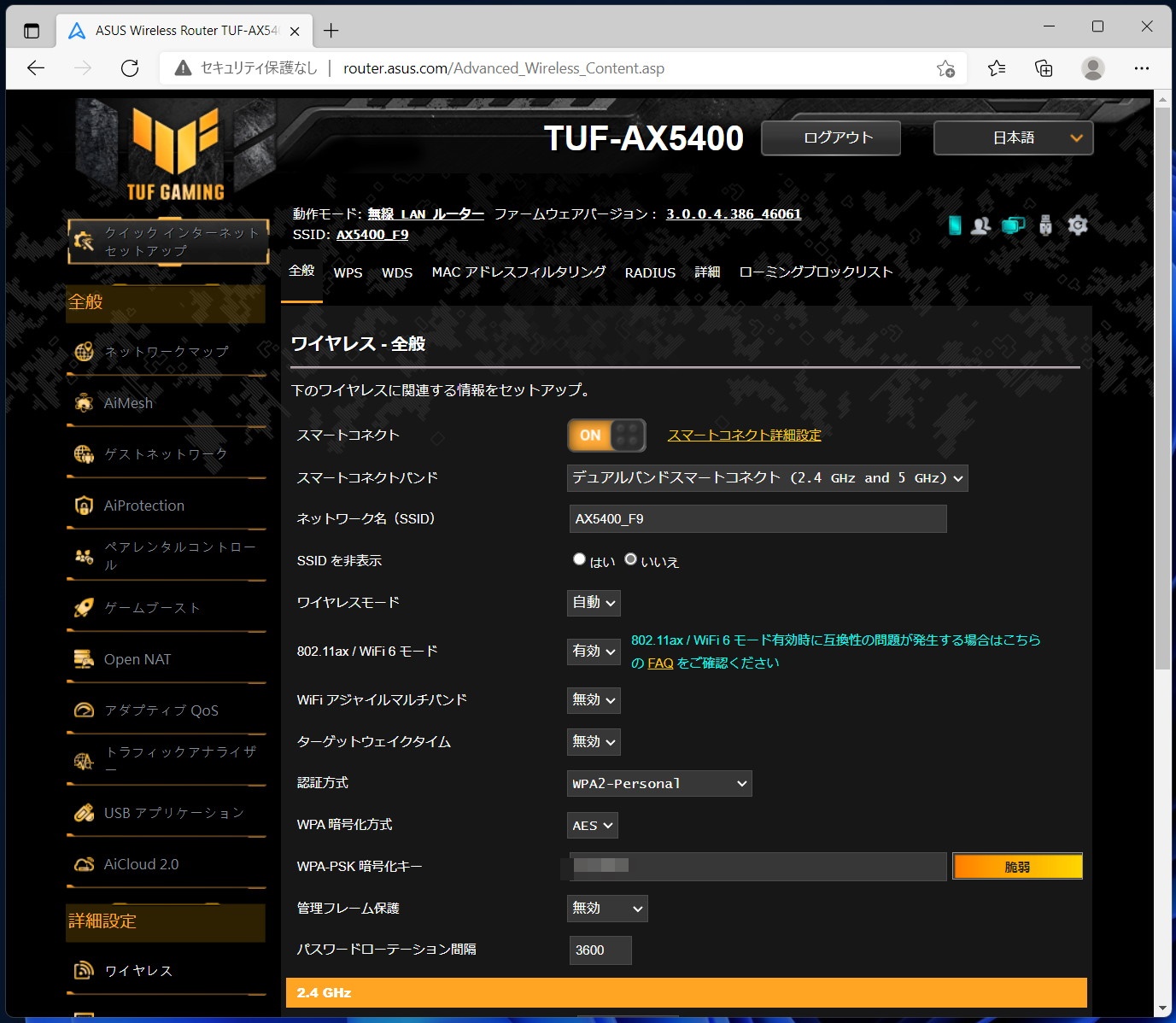Click the browser address bar URL

pyautogui.click(x=504, y=68)
